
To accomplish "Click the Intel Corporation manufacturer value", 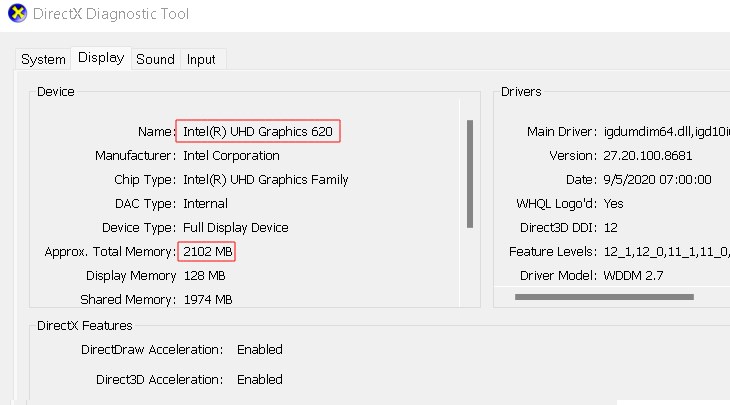I will pyautogui.click(x=231, y=155).
